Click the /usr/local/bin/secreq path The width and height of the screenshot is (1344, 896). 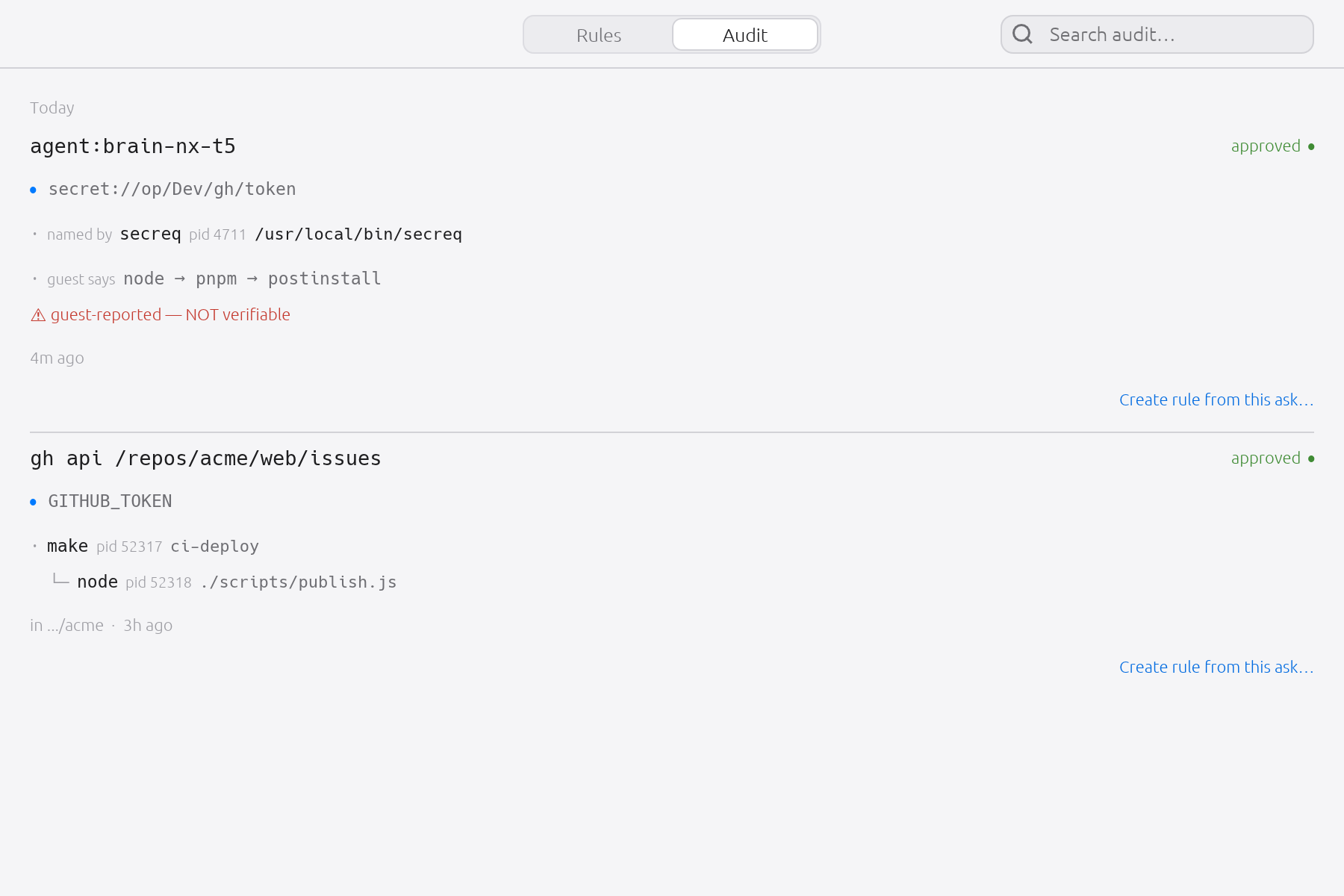click(x=358, y=234)
